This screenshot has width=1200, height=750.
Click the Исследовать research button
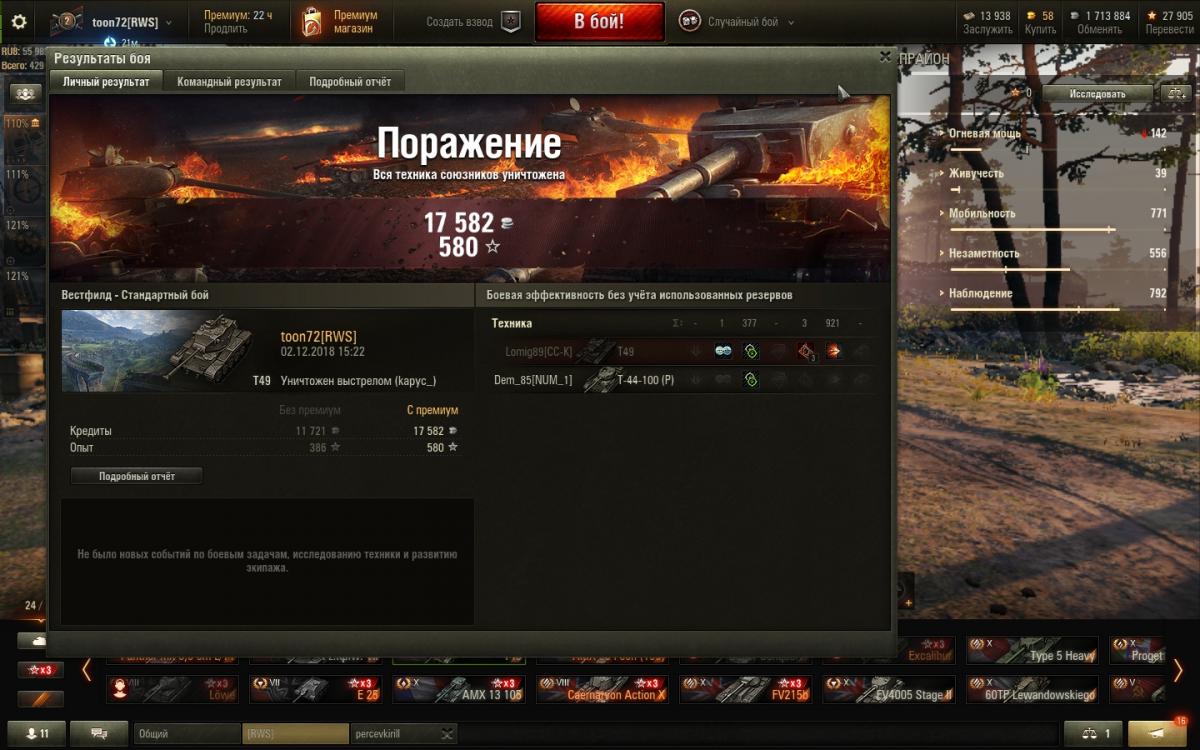[x=1097, y=93]
